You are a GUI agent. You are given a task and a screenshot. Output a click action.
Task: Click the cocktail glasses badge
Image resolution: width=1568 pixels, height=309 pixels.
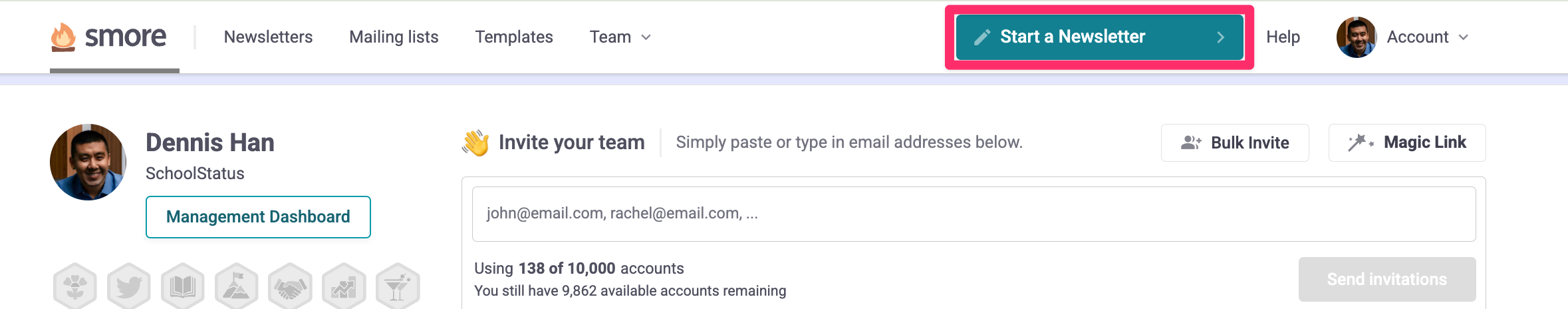[398, 286]
